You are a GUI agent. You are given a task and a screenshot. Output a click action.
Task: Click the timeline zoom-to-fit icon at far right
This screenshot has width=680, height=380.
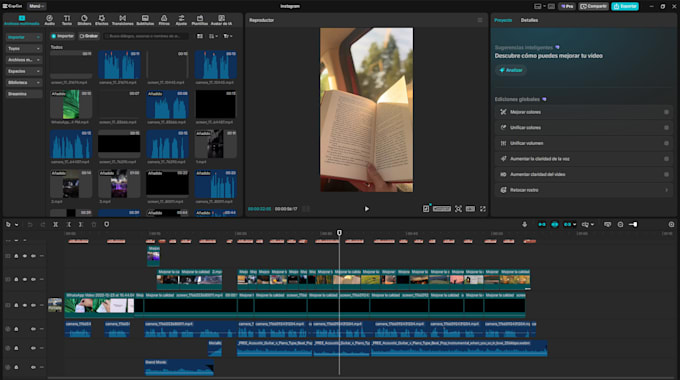[x=671, y=224]
